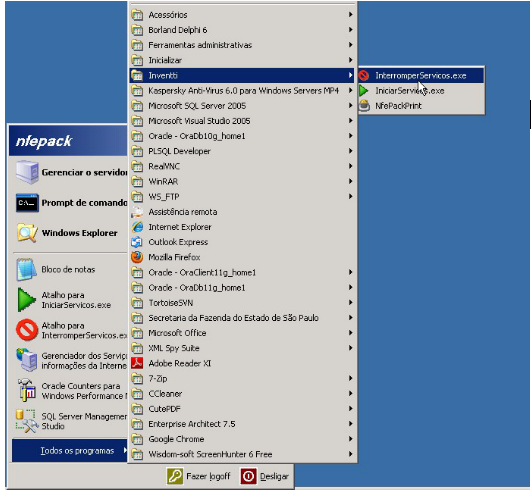Open Gerenciar o servidor shortcut
Screen dimensions: 531x490
tap(70, 172)
